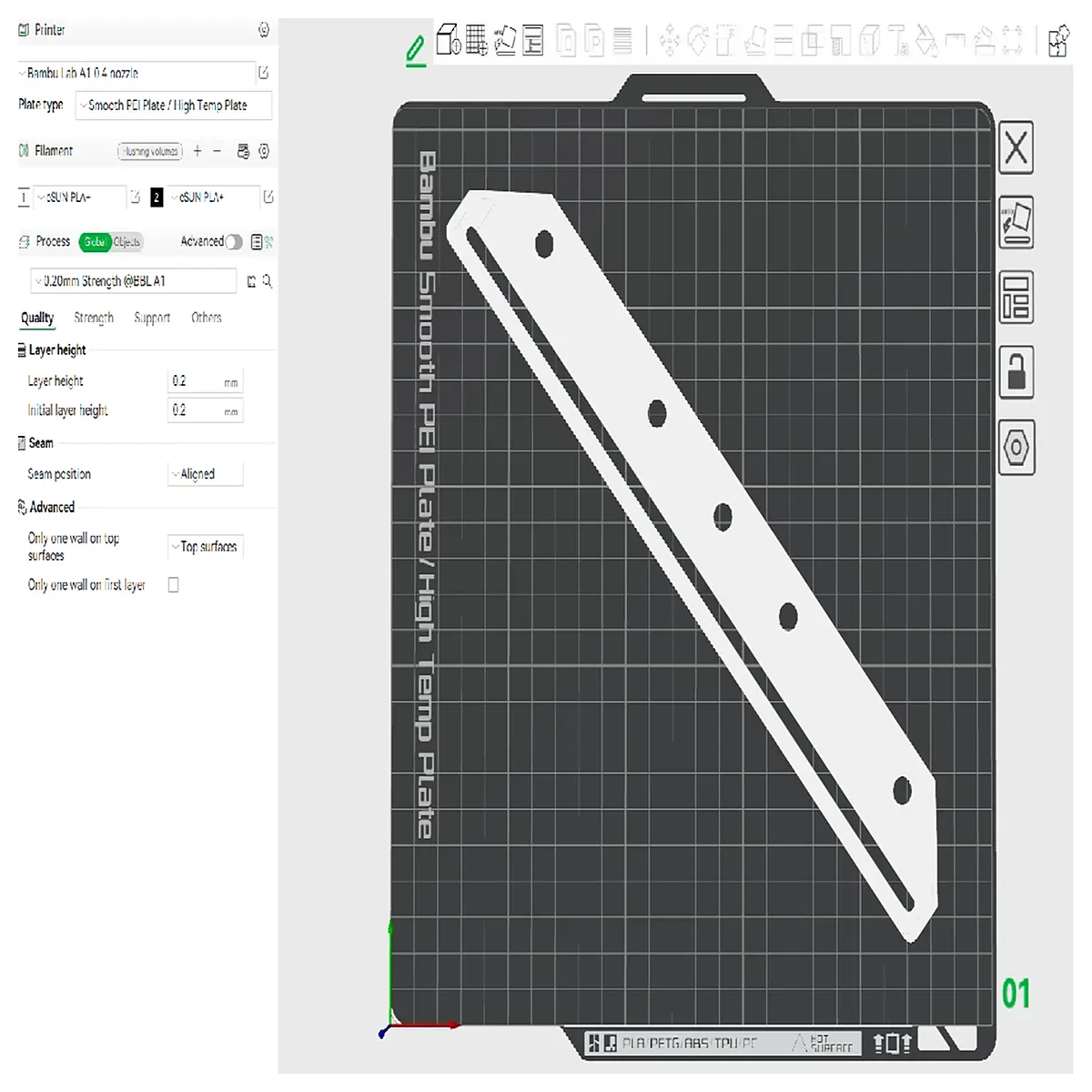This screenshot has height=1092, width=1092.
Task: Click the Layer height input field
Action: (206, 382)
